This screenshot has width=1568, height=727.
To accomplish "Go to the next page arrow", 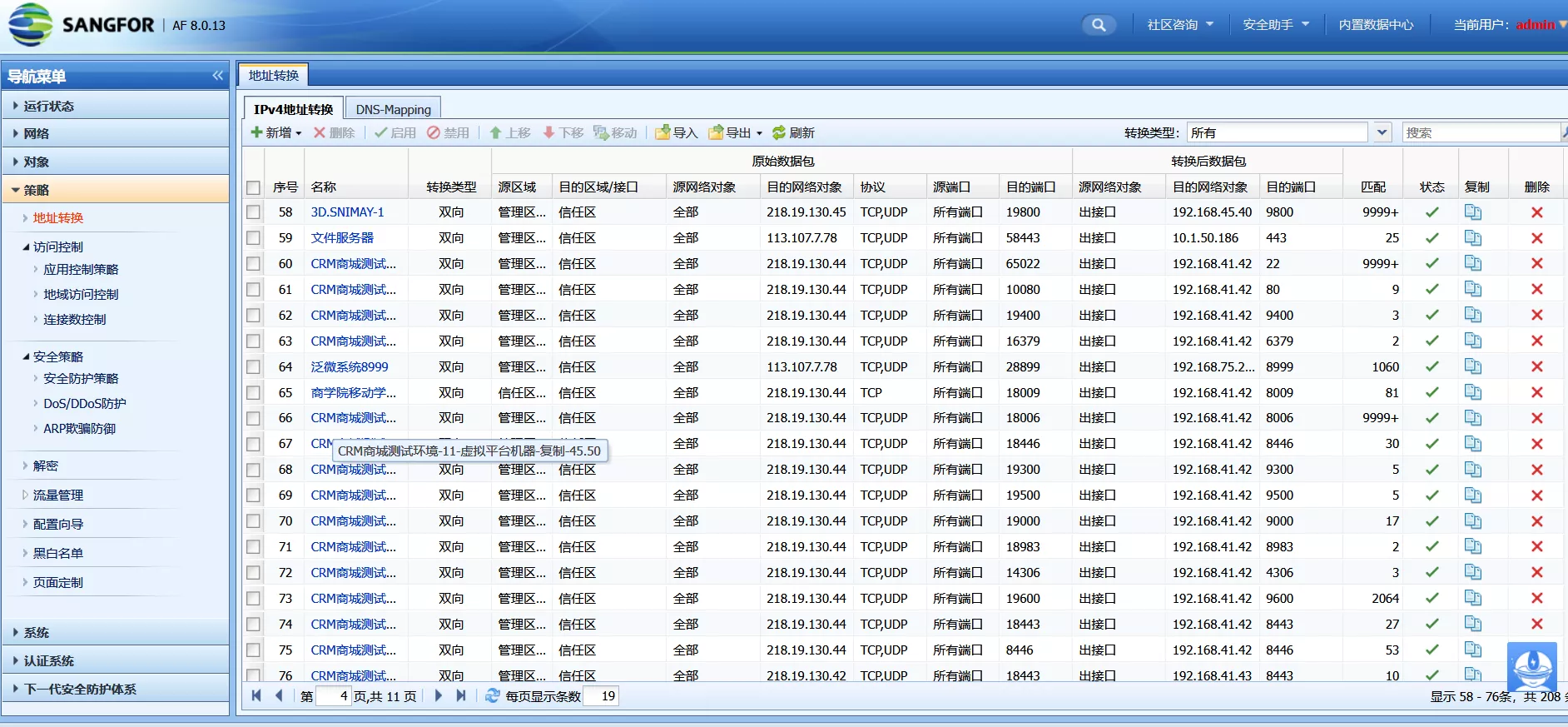I will 439,696.
